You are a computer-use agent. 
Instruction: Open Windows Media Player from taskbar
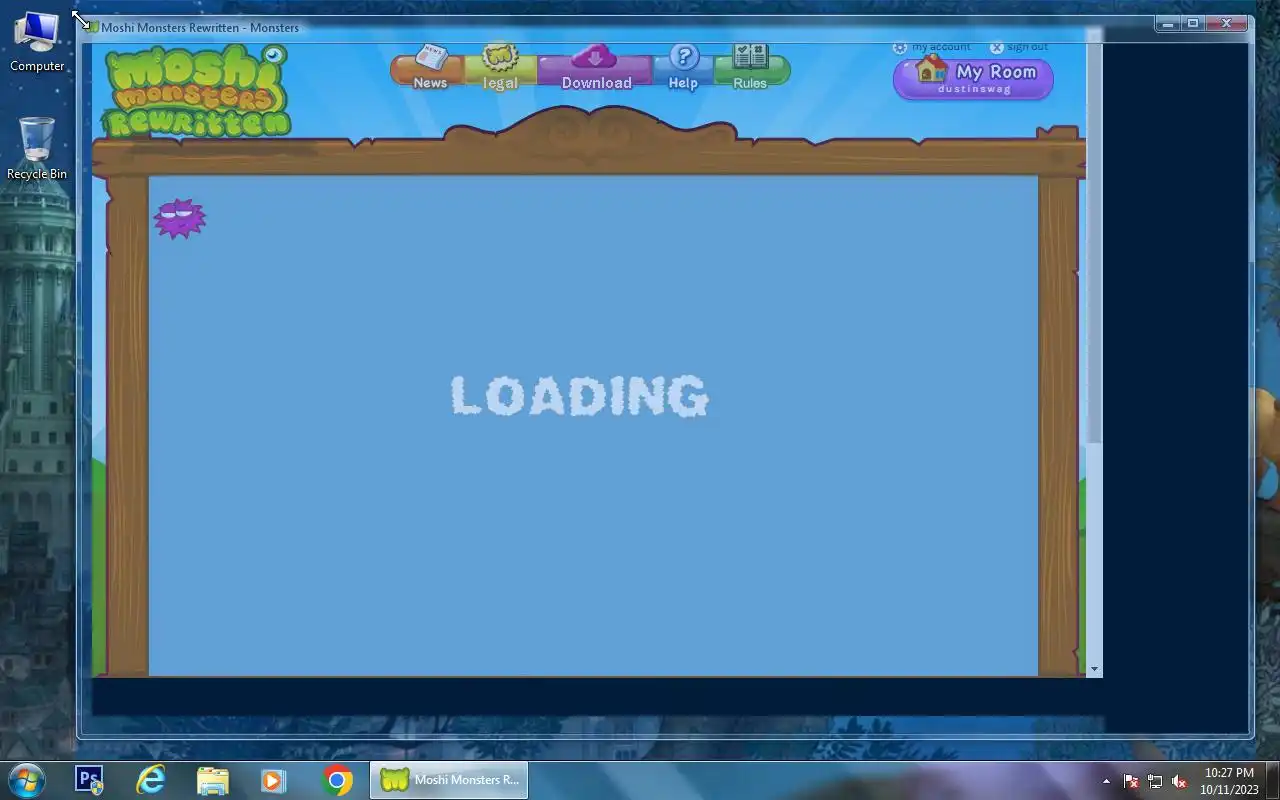click(x=274, y=780)
